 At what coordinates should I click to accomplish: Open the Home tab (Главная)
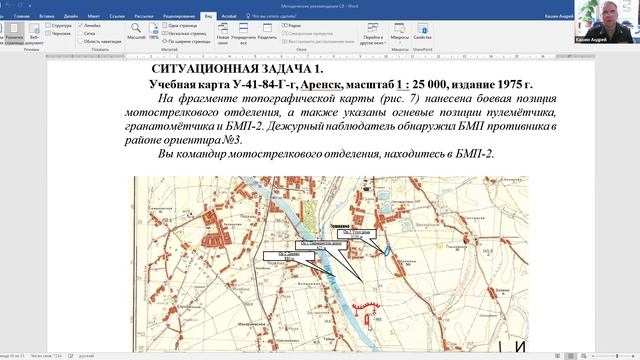click(22, 16)
